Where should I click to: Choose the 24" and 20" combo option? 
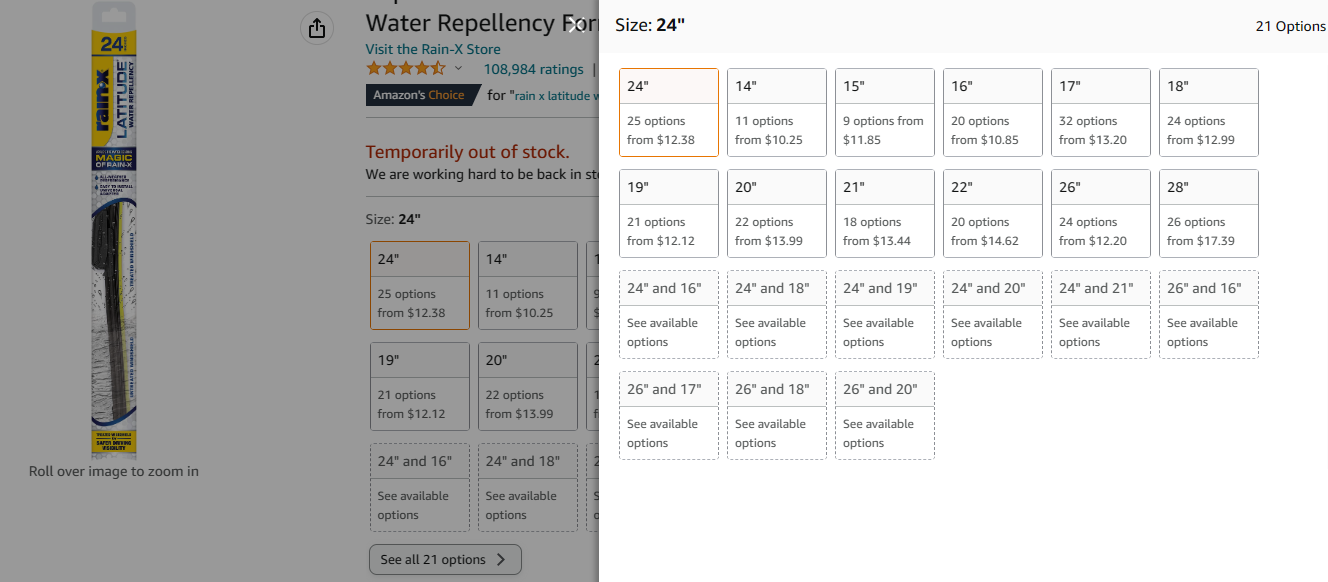992,314
